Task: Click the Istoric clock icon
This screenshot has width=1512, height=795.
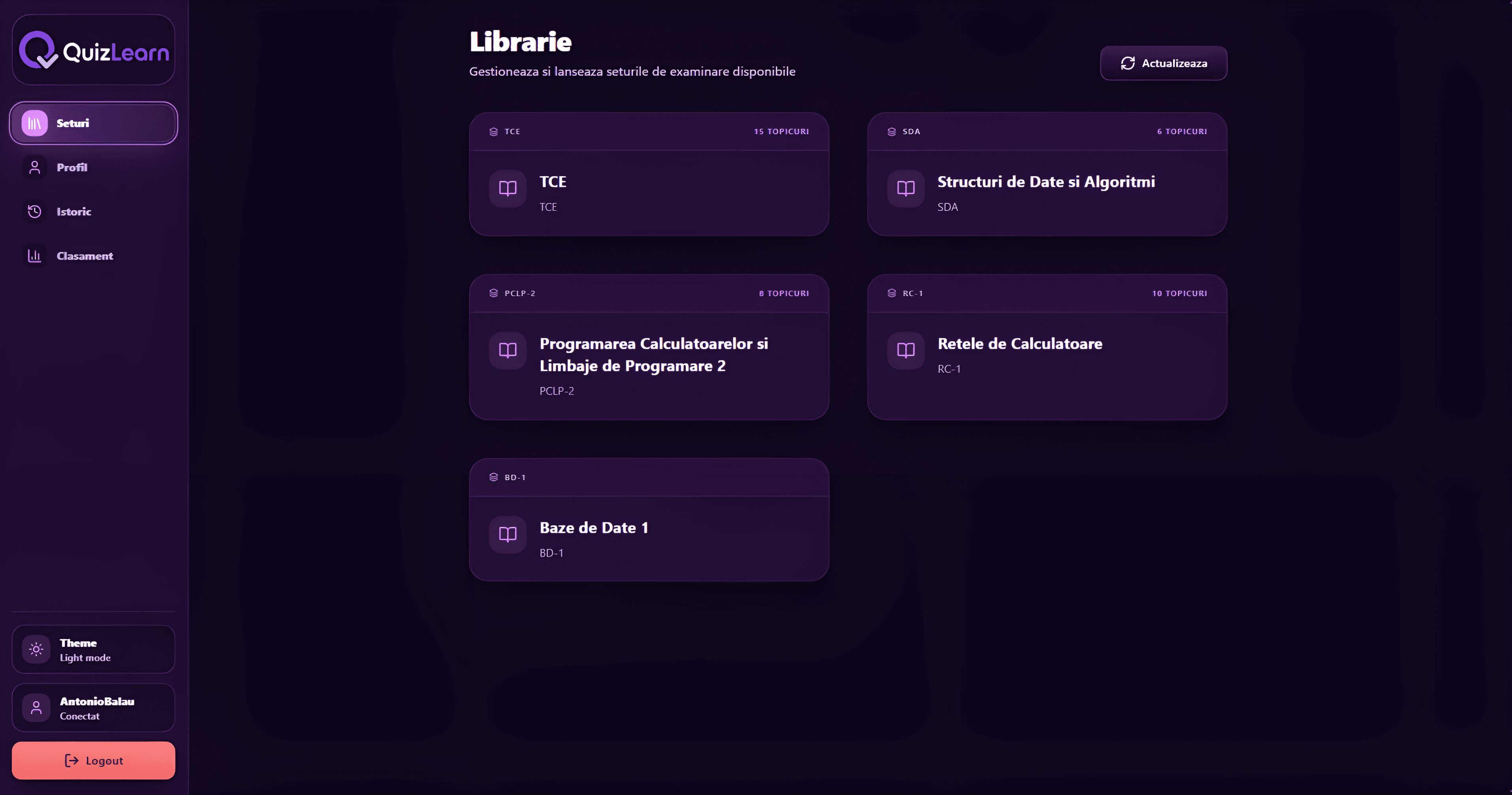Action: pyautogui.click(x=35, y=212)
